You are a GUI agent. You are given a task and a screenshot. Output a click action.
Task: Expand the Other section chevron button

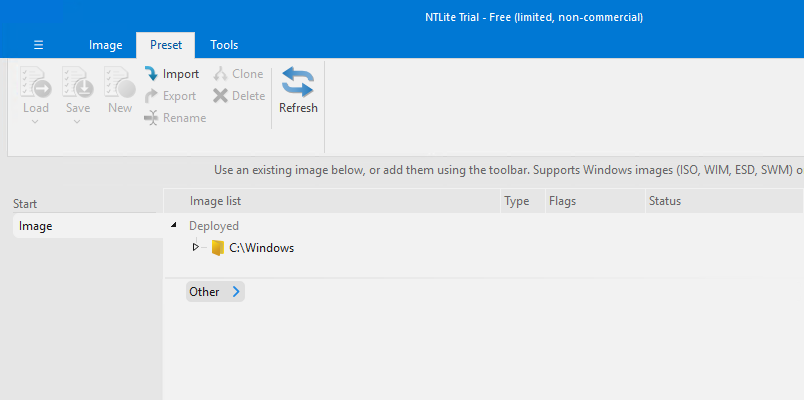tap(215, 292)
